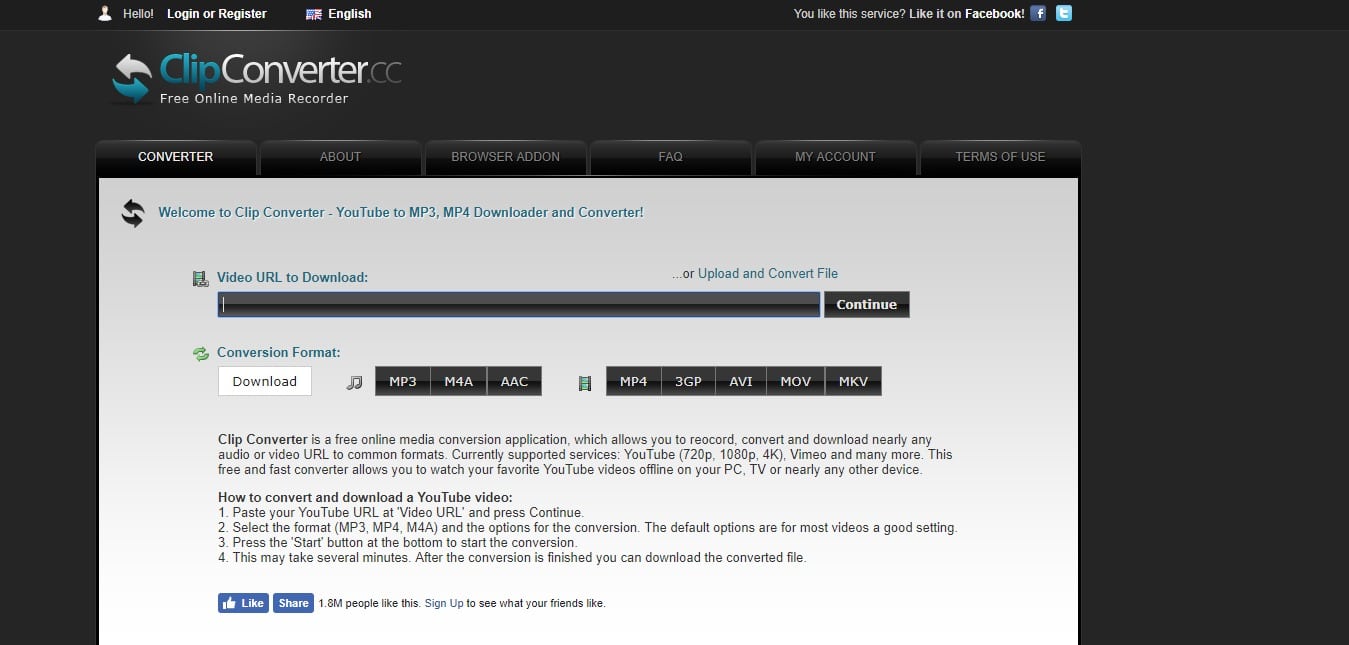
Task: Click the user avatar icon beside Hello
Action: [105, 13]
